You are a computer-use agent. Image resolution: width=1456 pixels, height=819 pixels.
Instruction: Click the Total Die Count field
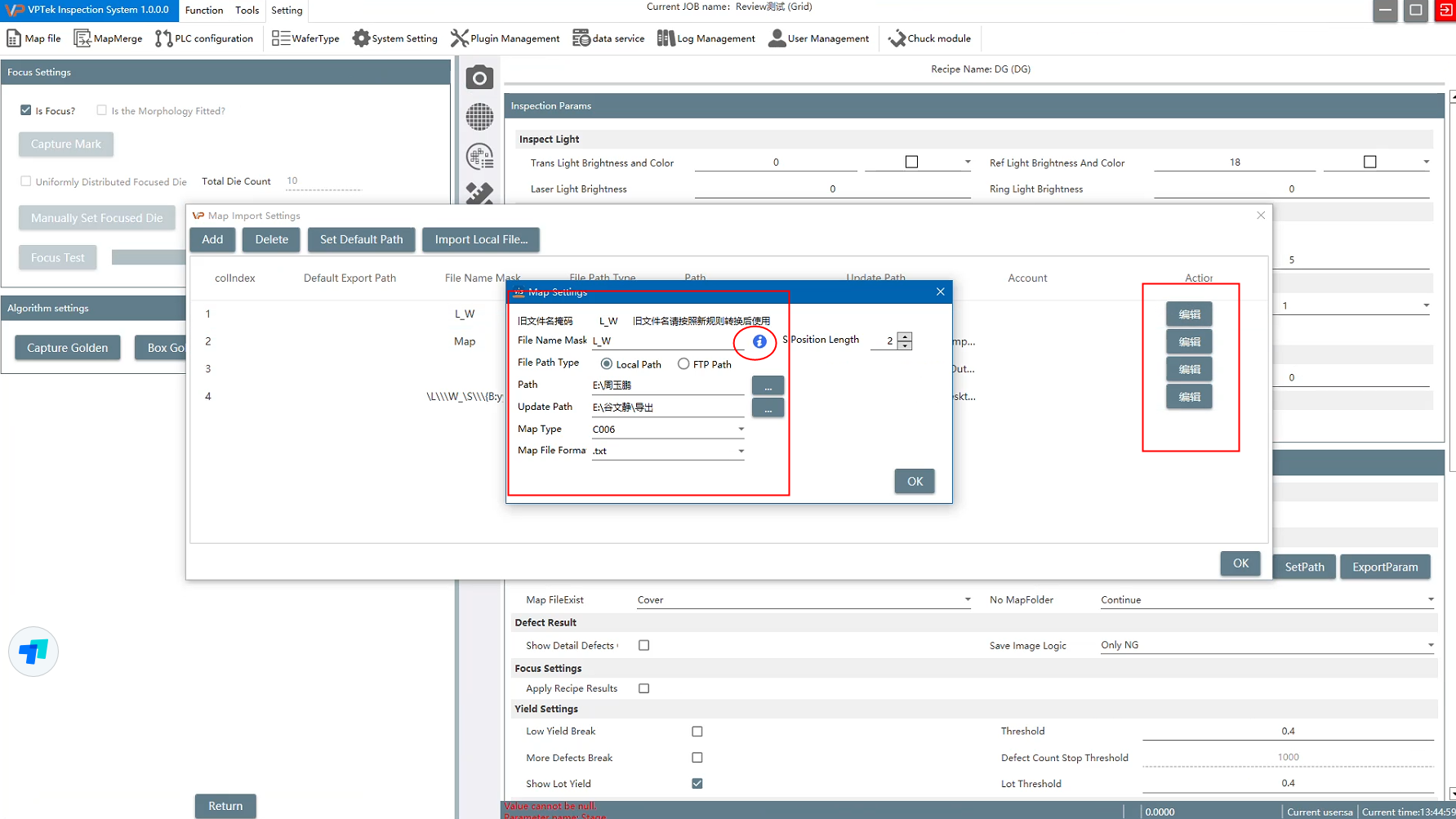(323, 181)
